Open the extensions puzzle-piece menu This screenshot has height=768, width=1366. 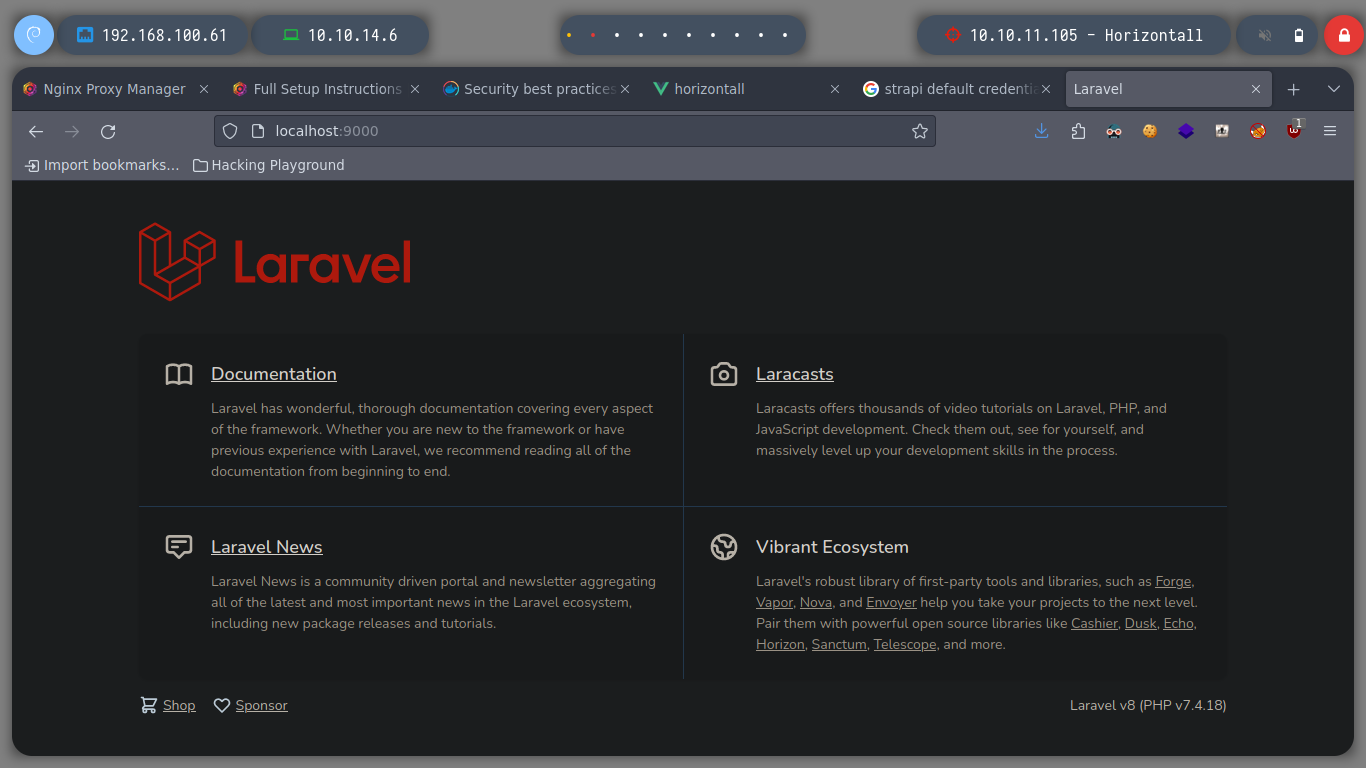(1078, 131)
